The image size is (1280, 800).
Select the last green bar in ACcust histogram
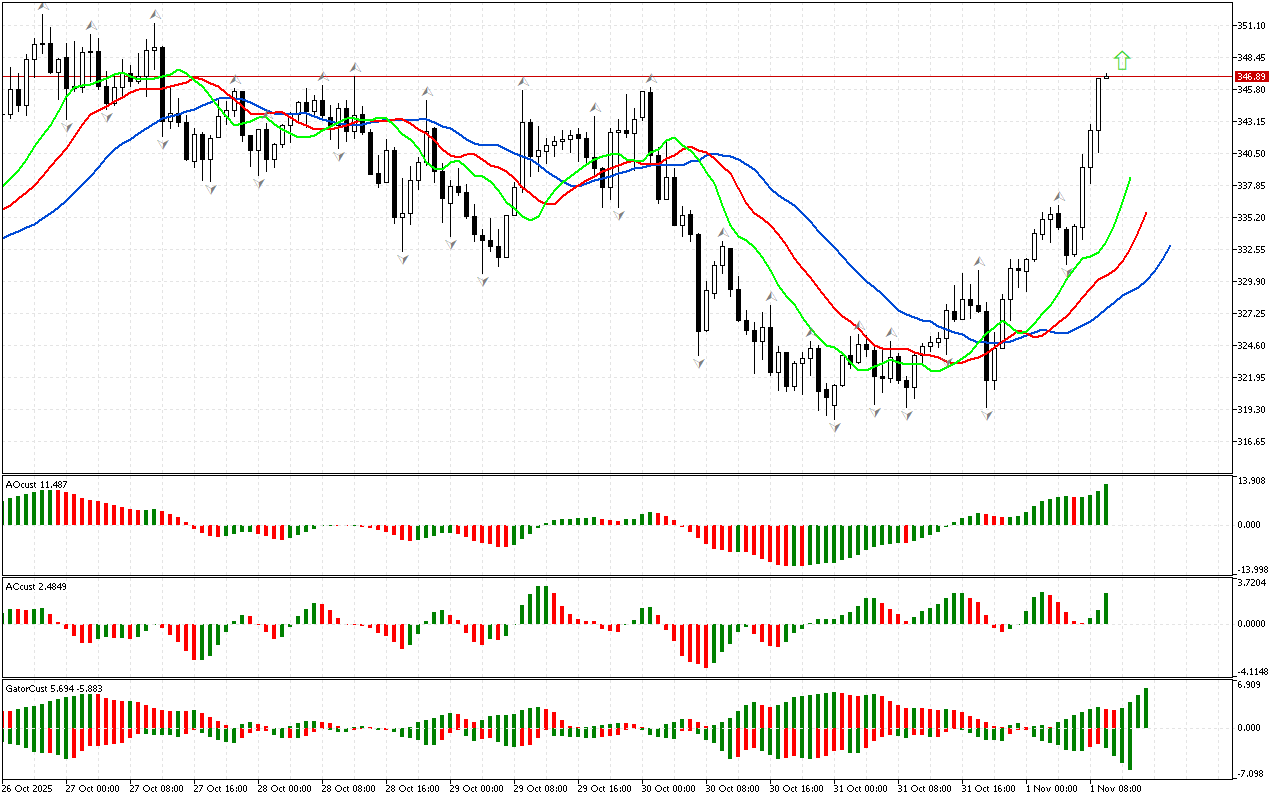[x=1106, y=608]
